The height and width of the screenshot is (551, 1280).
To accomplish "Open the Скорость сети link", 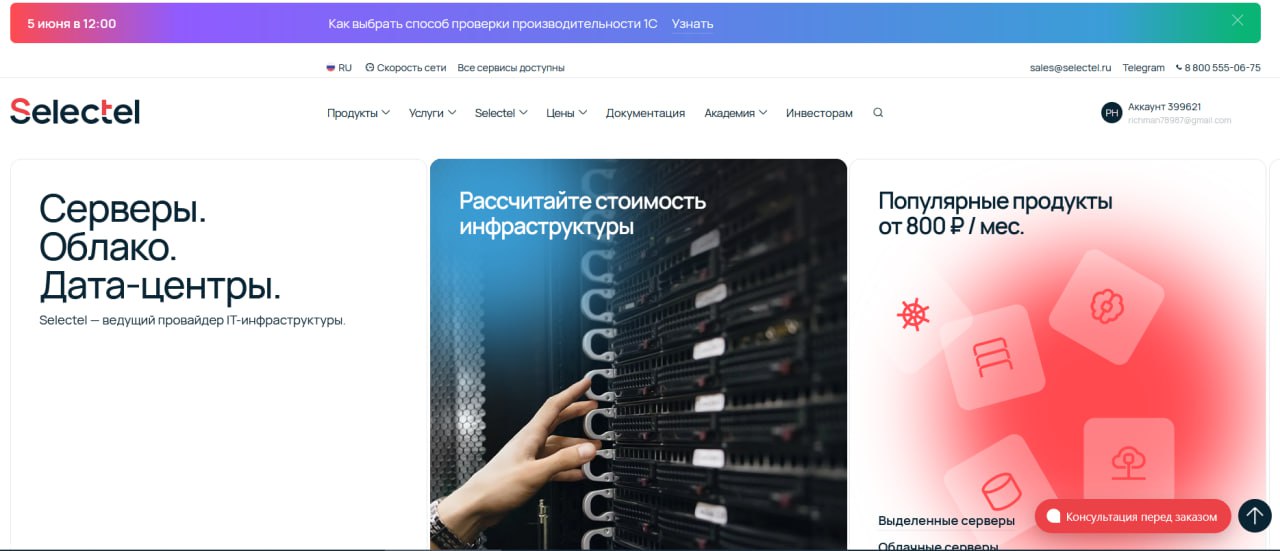I will tap(406, 68).
